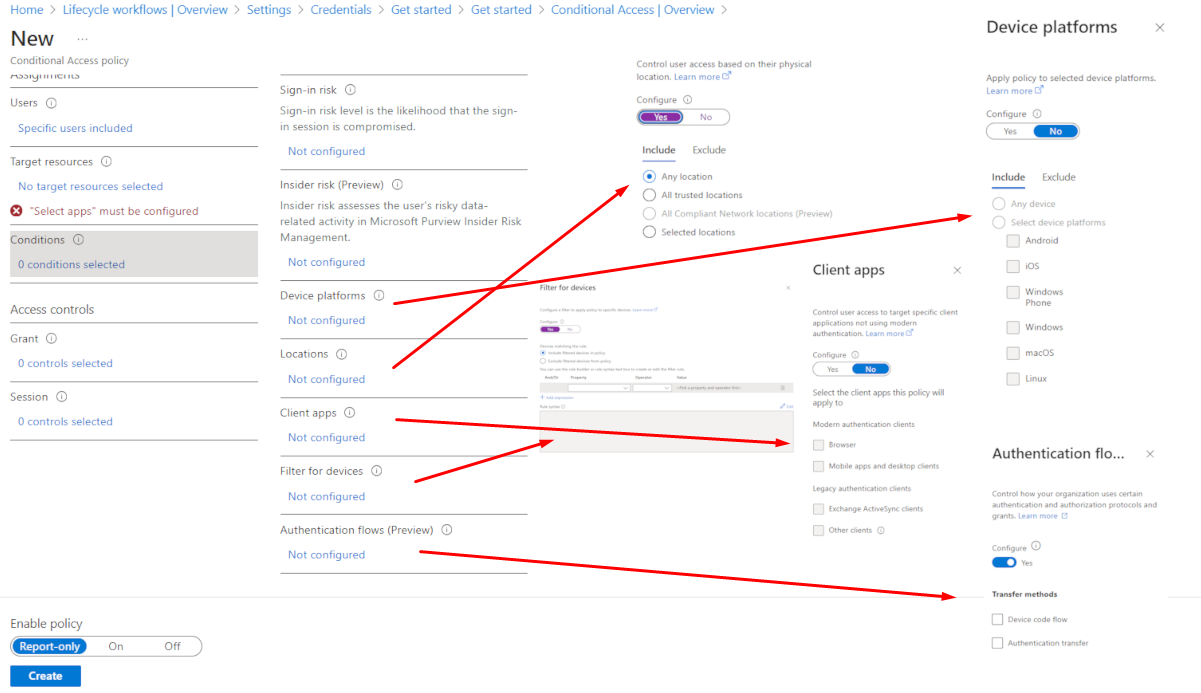This screenshot has width=1201, height=693.
Task: Click the Create button
Action: pyautogui.click(x=45, y=676)
